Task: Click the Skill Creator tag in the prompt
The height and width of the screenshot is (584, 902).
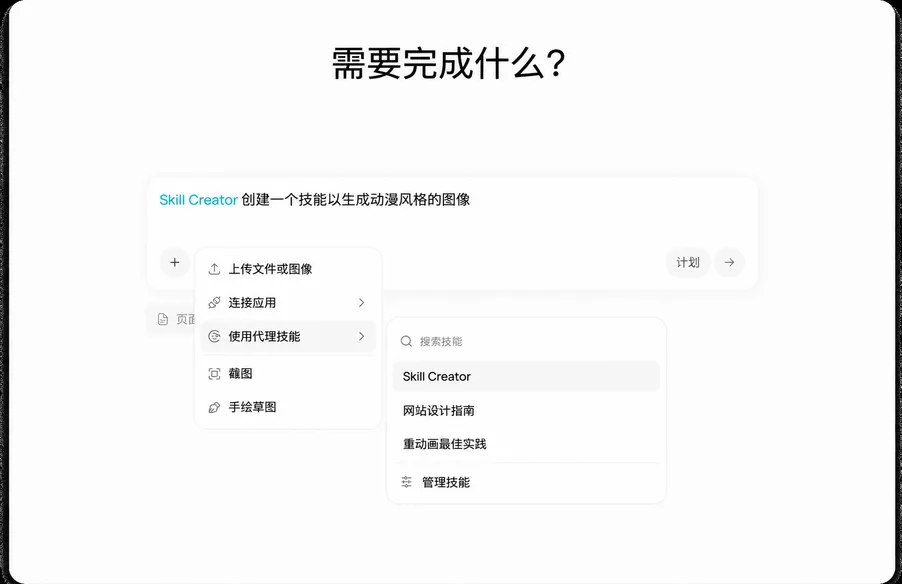Action: [x=198, y=200]
